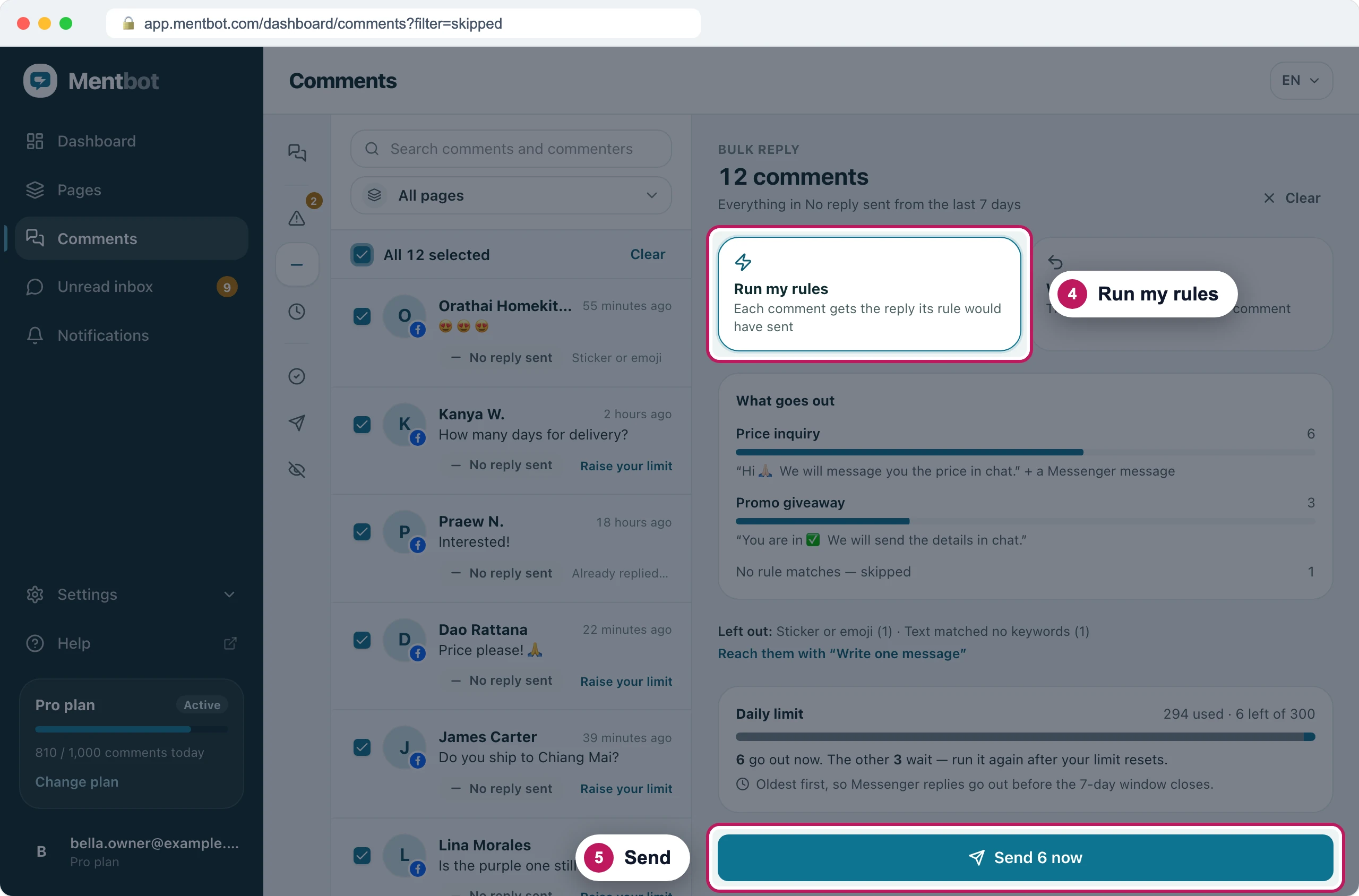Viewport: 1359px width, 896px height.
Task: Open Notifications in sidebar
Action: point(132,335)
